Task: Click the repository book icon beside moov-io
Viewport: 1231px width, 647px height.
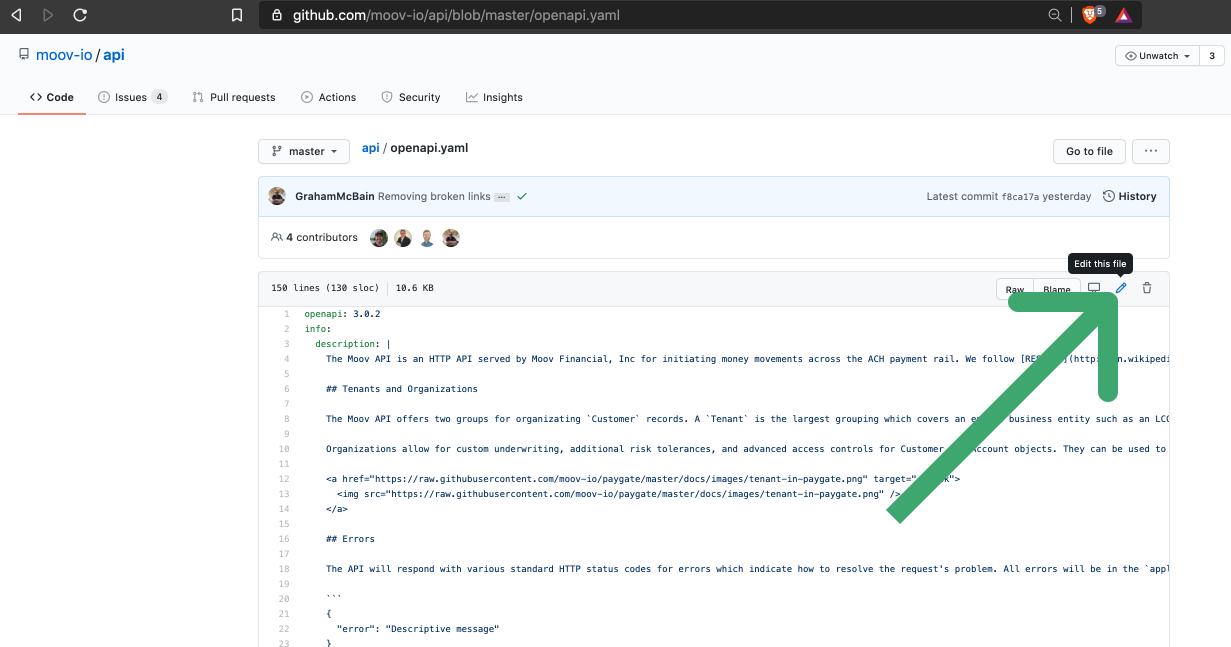Action: pyautogui.click(x=24, y=55)
